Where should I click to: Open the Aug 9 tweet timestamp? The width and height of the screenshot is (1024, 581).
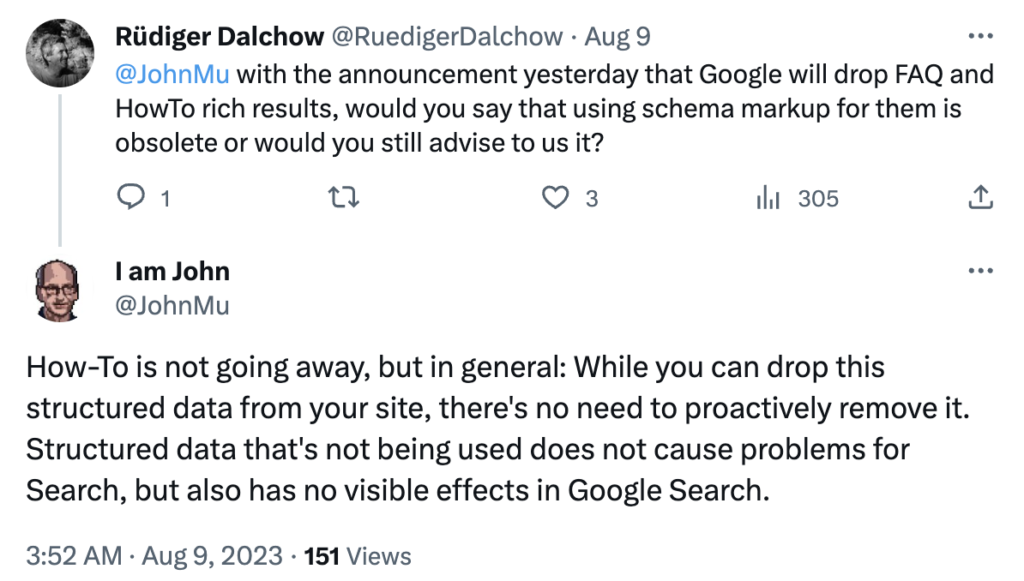coord(617,37)
